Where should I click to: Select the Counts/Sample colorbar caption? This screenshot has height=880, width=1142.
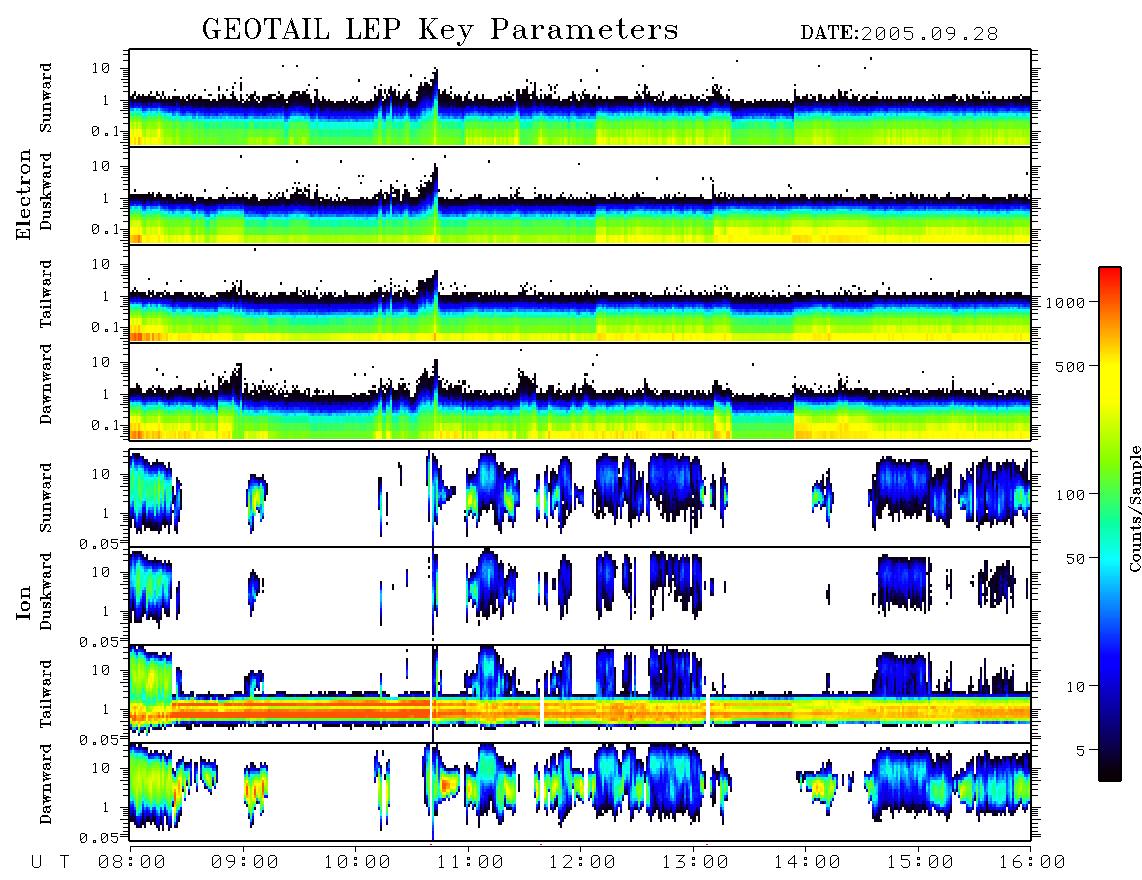coord(1134,508)
